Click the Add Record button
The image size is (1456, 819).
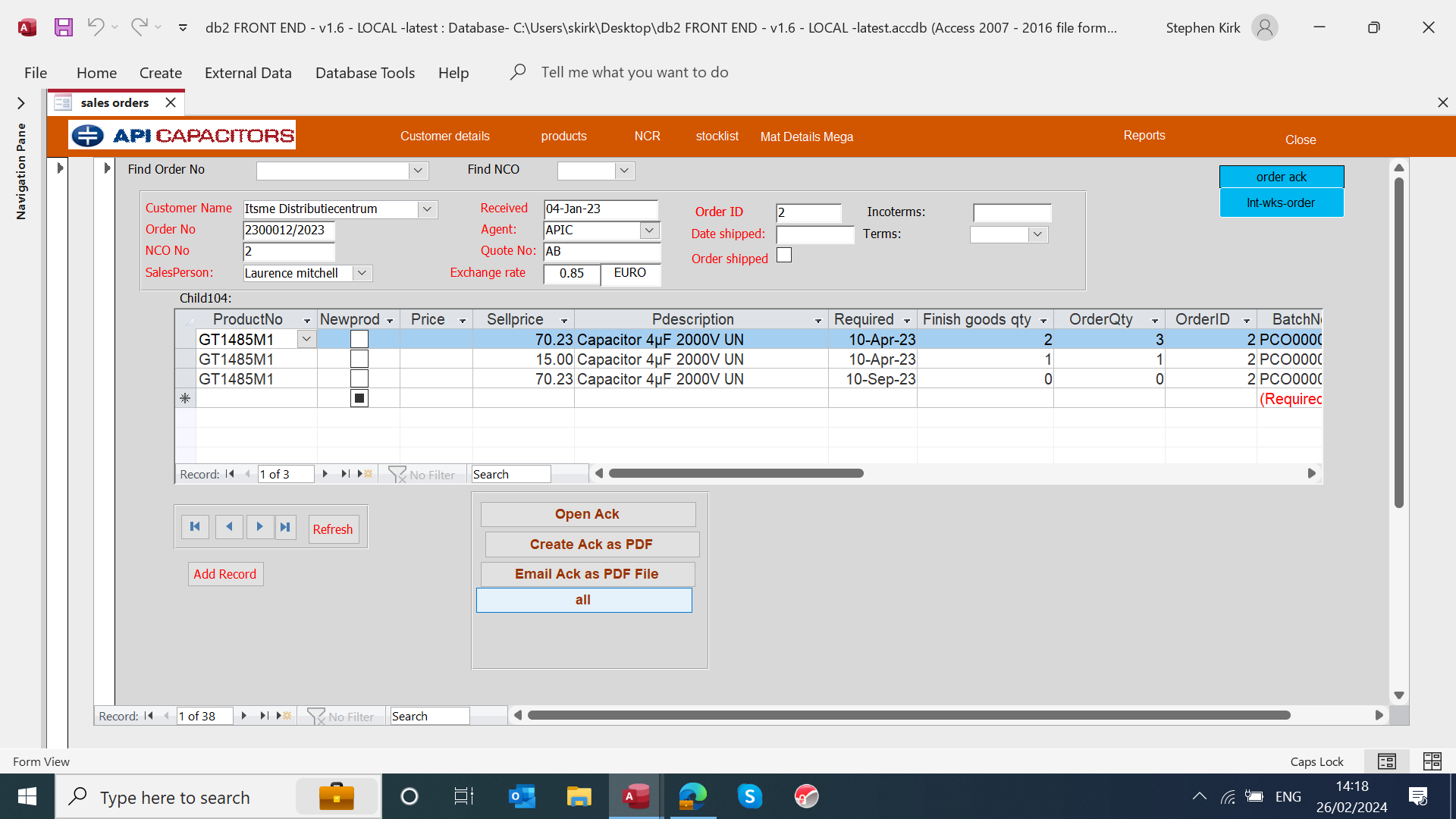225,574
